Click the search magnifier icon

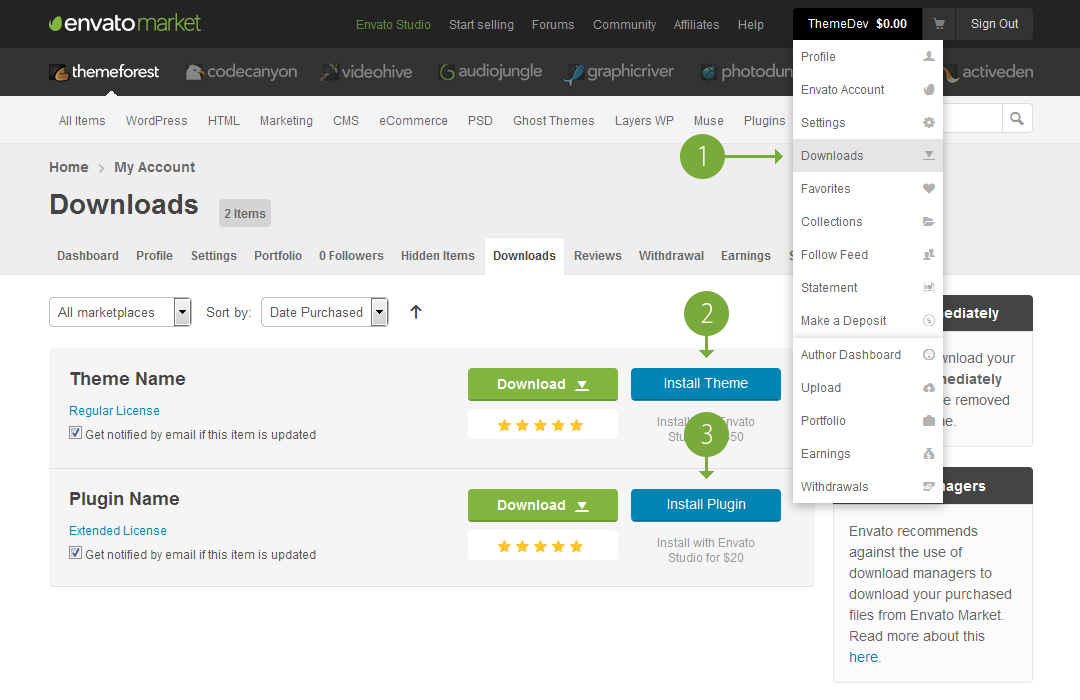[x=1017, y=119]
